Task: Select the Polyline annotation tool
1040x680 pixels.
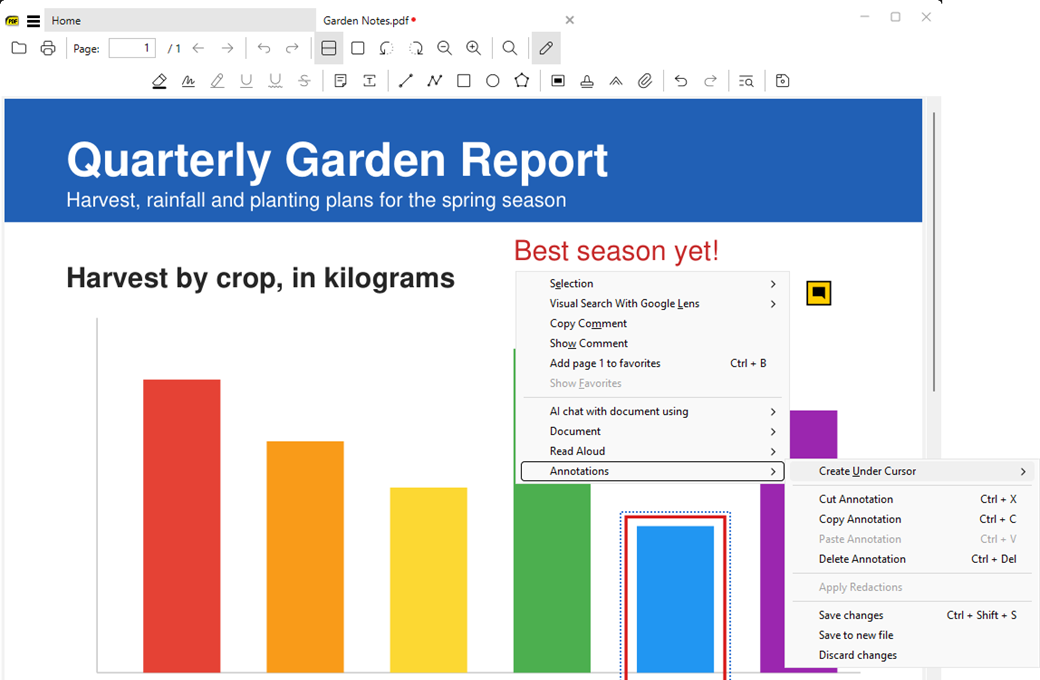Action: (434, 81)
